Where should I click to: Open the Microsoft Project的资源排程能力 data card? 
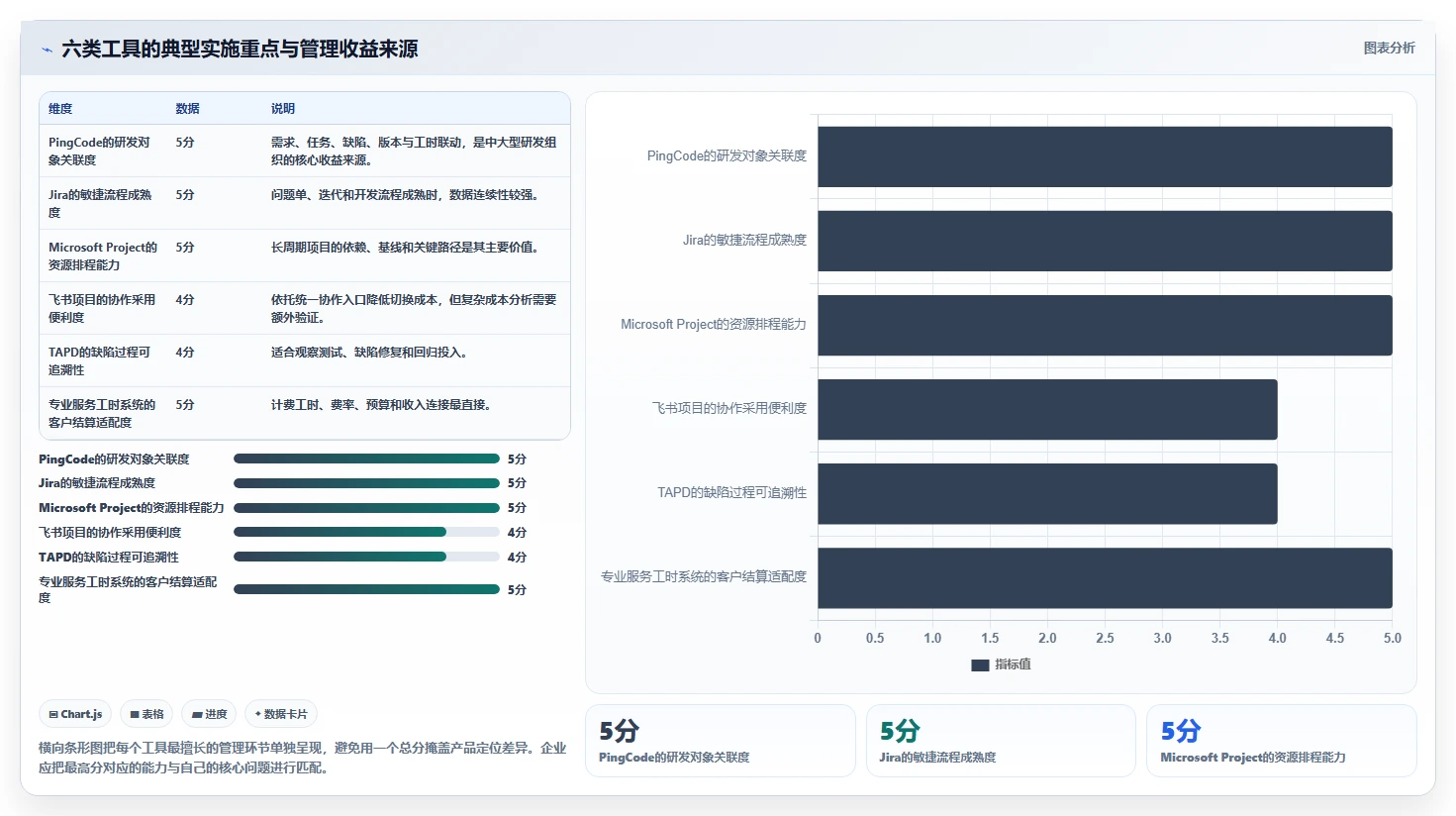coord(1282,741)
